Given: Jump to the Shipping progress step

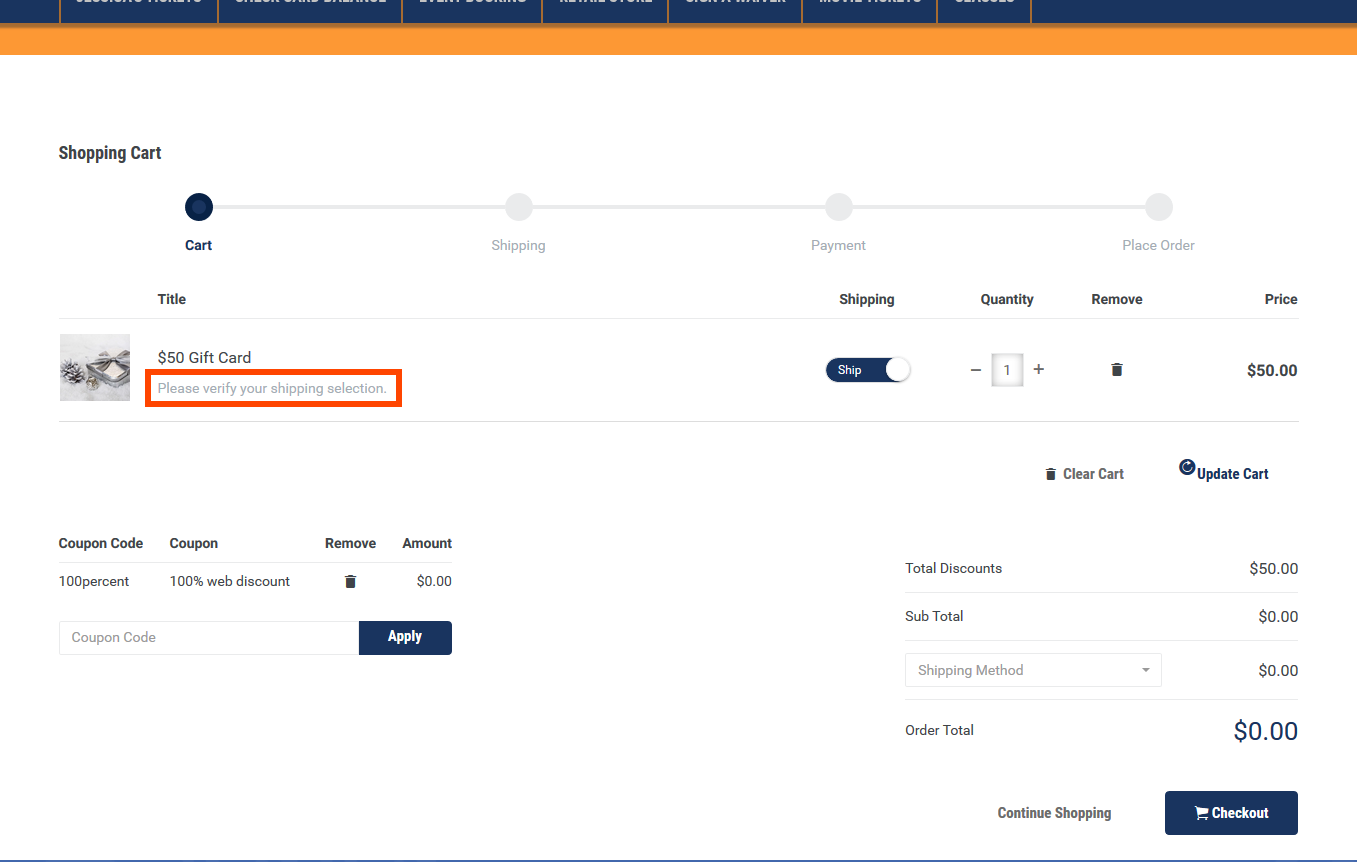Looking at the screenshot, I should click(x=518, y=207).
